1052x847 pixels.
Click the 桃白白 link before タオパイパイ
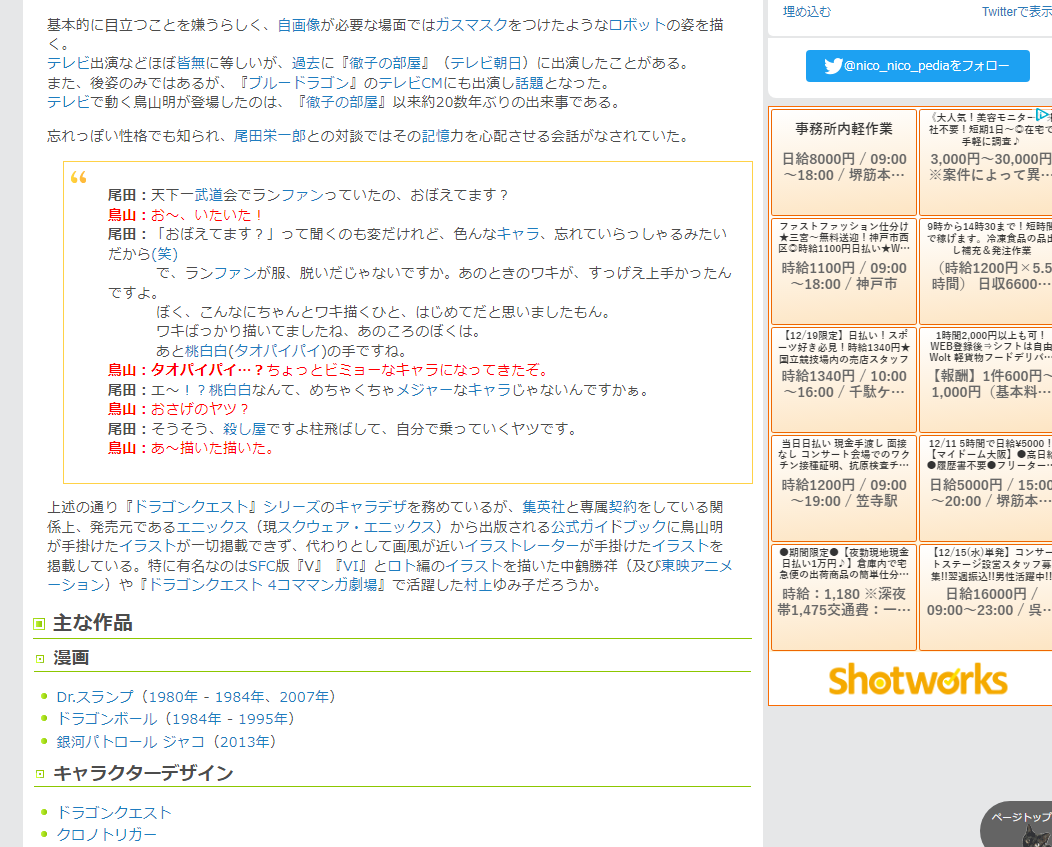207,351
